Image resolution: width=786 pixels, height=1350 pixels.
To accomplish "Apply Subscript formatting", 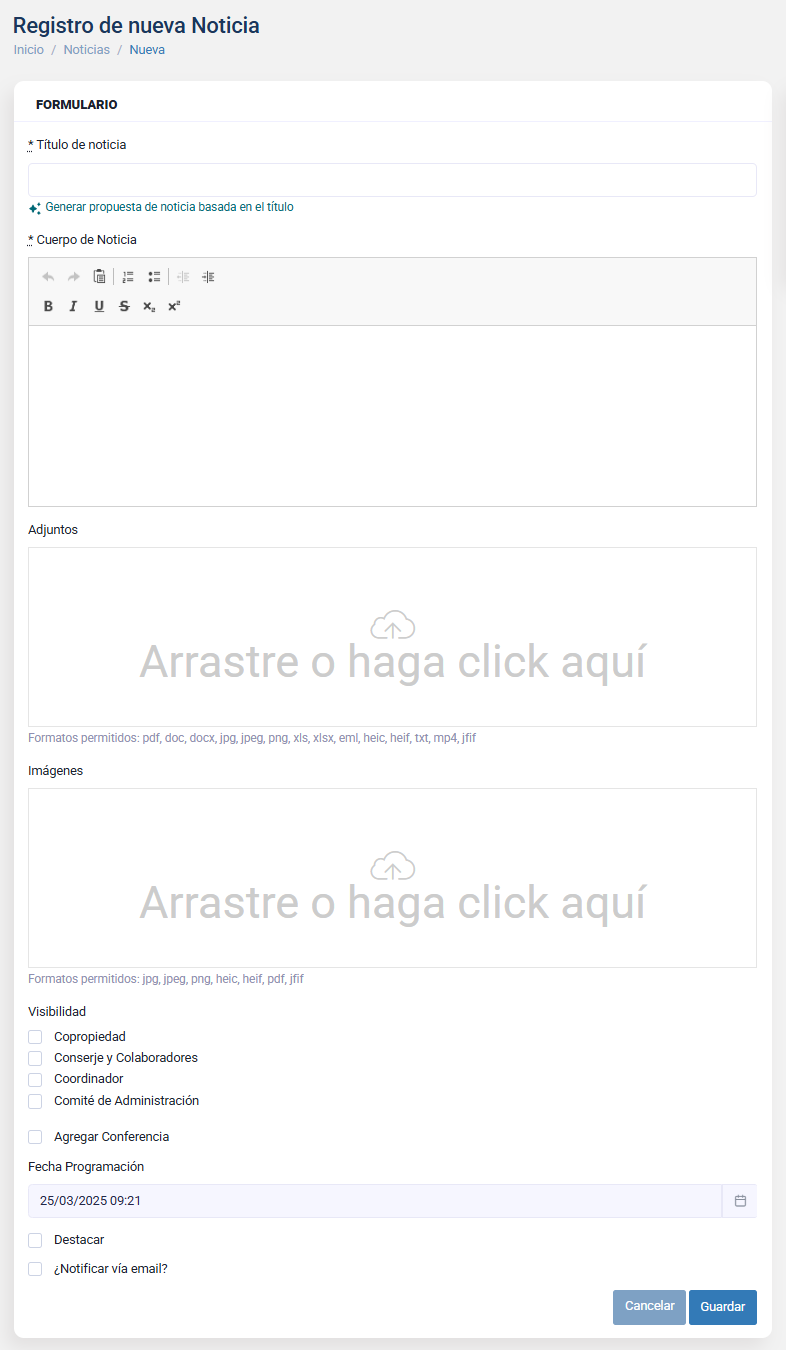I will (149, 306).
